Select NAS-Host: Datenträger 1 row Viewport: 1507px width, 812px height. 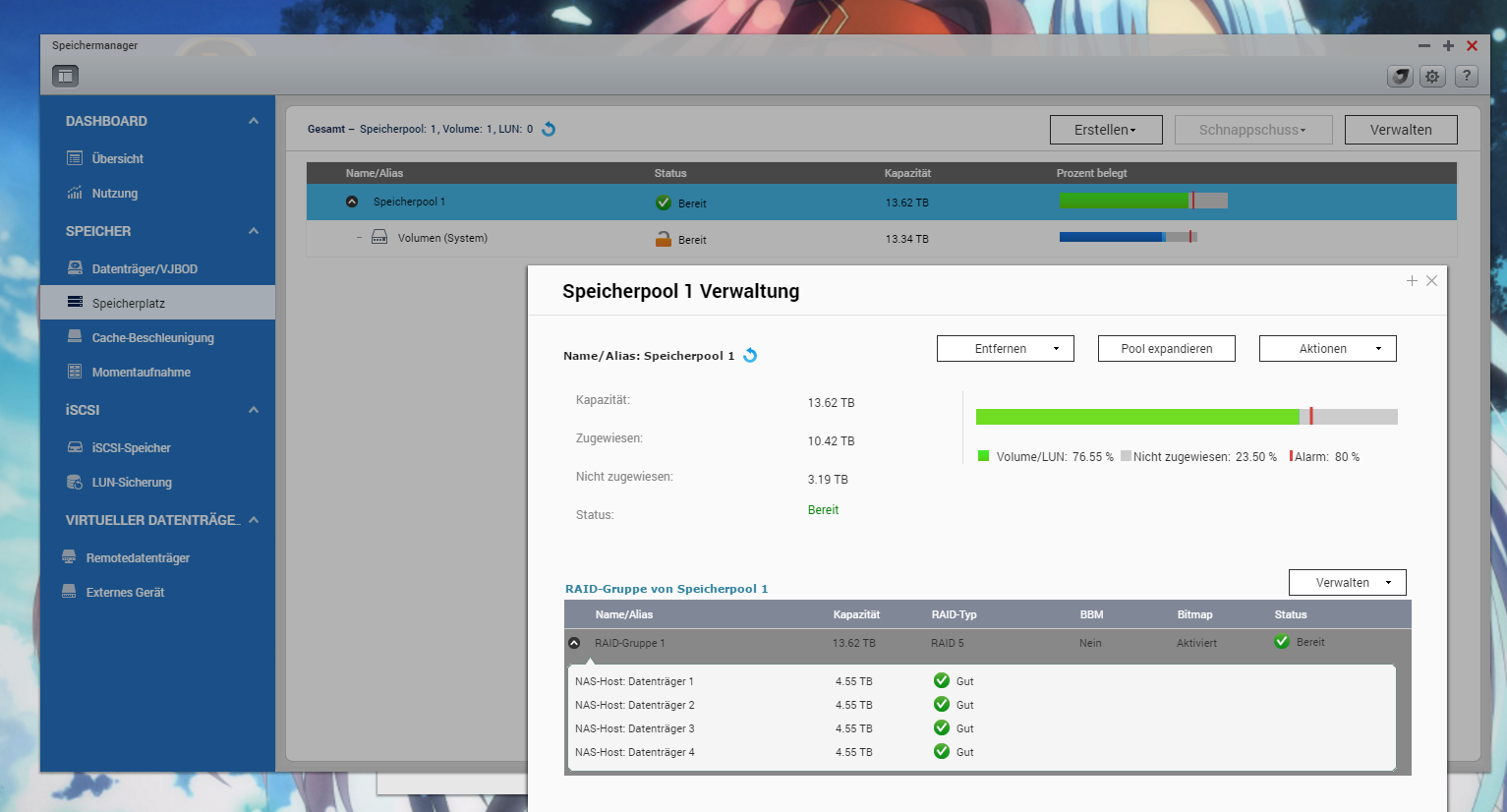point(981,681)
